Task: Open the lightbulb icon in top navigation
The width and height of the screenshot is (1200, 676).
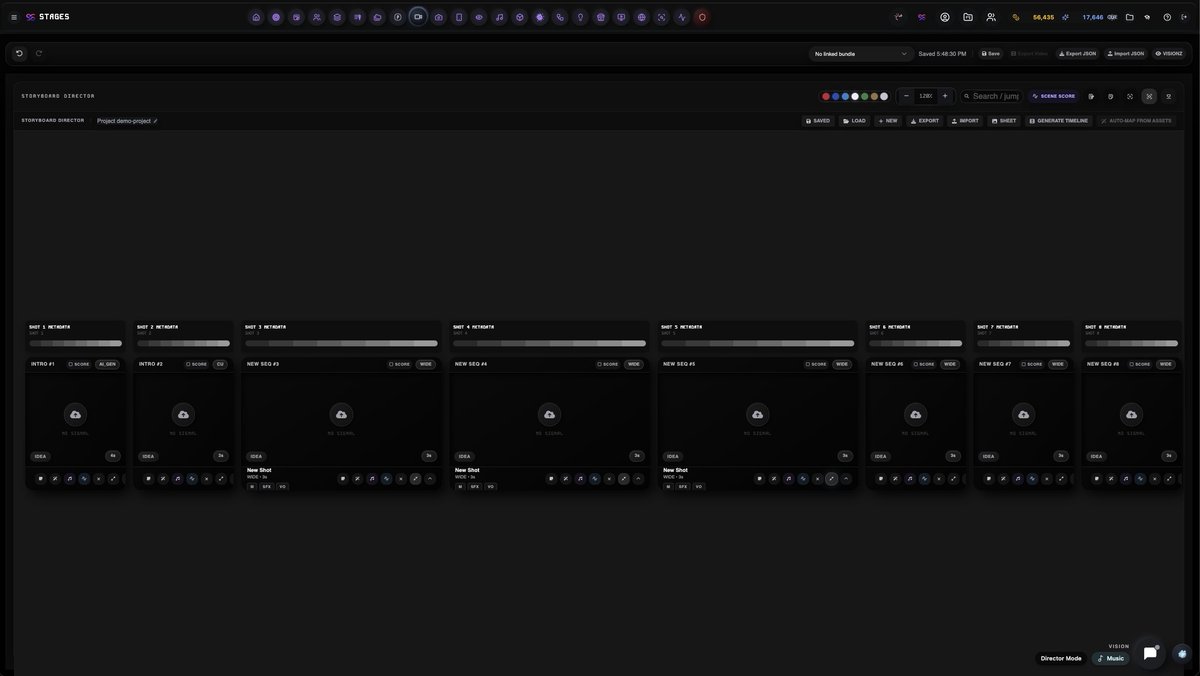Action: (x=580, y=17)
